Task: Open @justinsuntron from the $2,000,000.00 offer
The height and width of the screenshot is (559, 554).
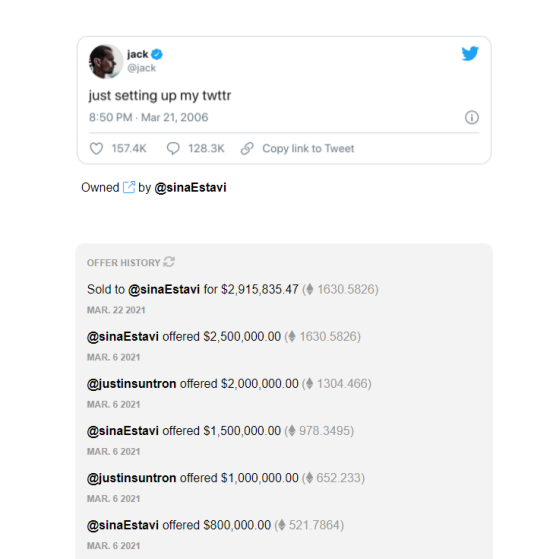Action: (x=132, y=384)
